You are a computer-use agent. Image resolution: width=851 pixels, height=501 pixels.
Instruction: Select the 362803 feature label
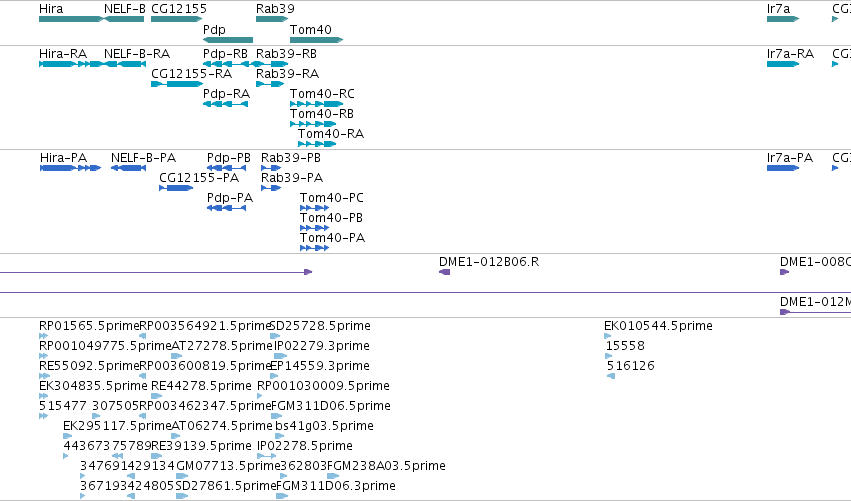[303, 467]
